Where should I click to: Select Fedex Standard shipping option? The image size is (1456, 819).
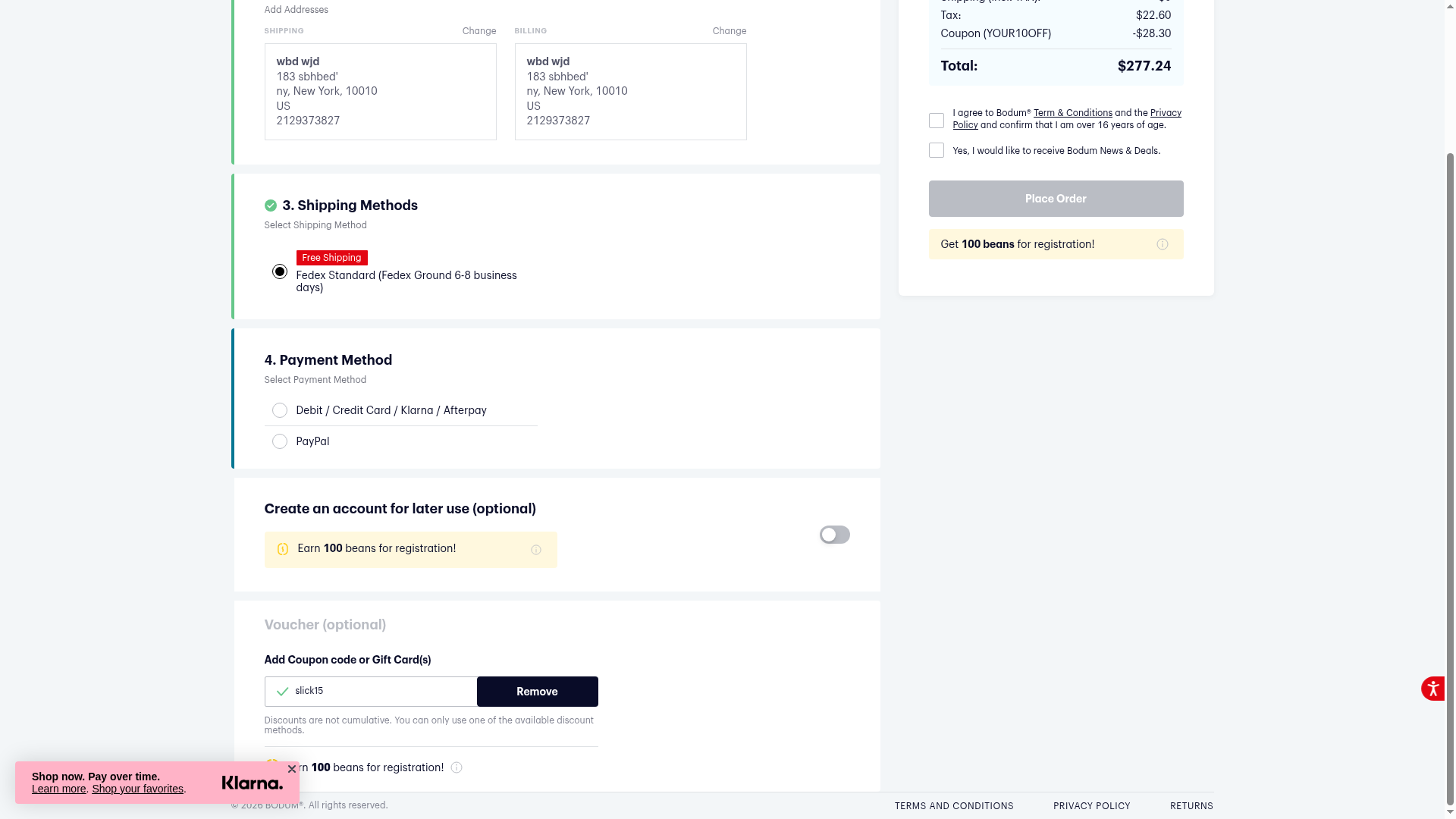pos(280,271)
